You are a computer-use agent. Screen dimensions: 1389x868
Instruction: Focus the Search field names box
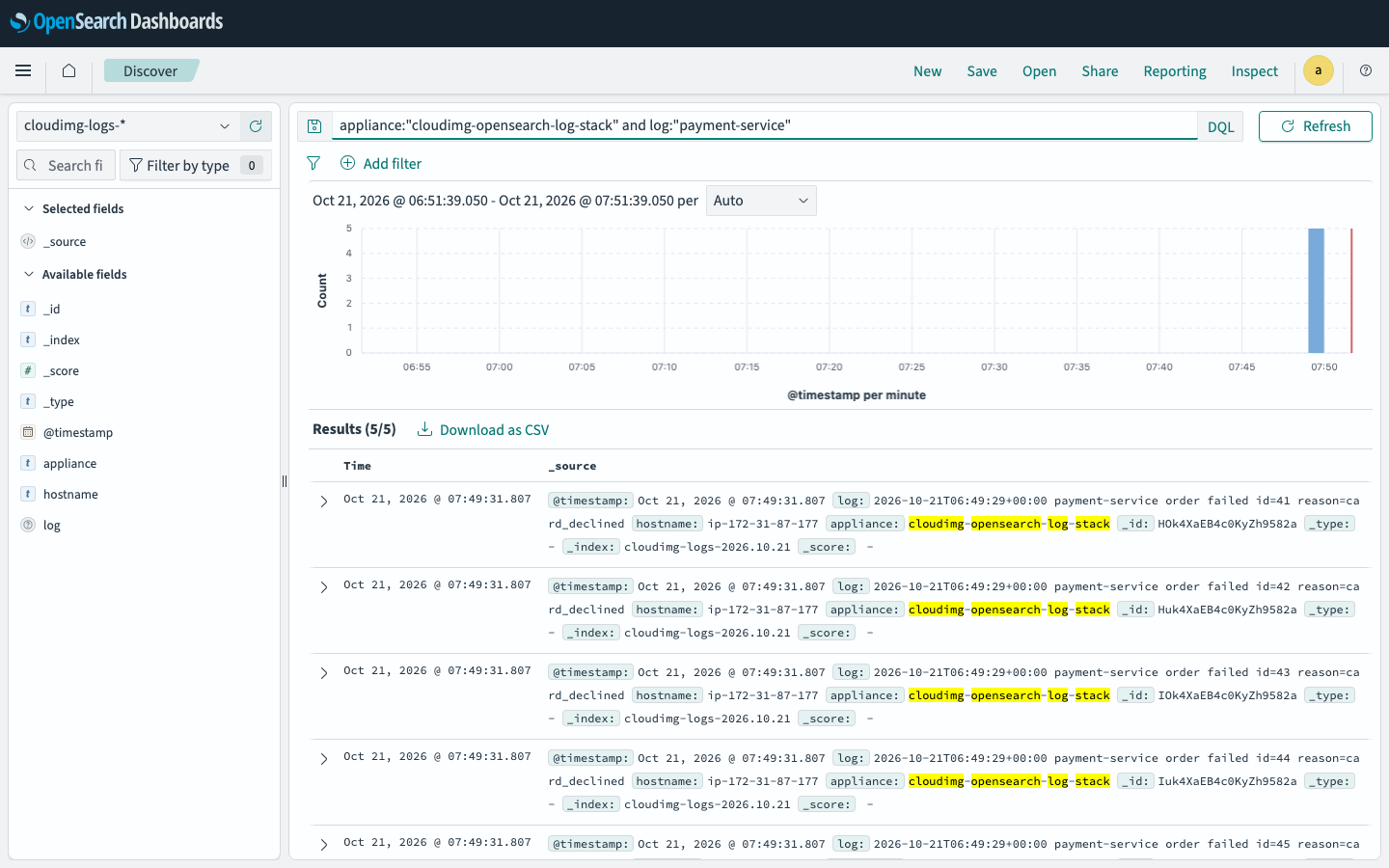67,165
